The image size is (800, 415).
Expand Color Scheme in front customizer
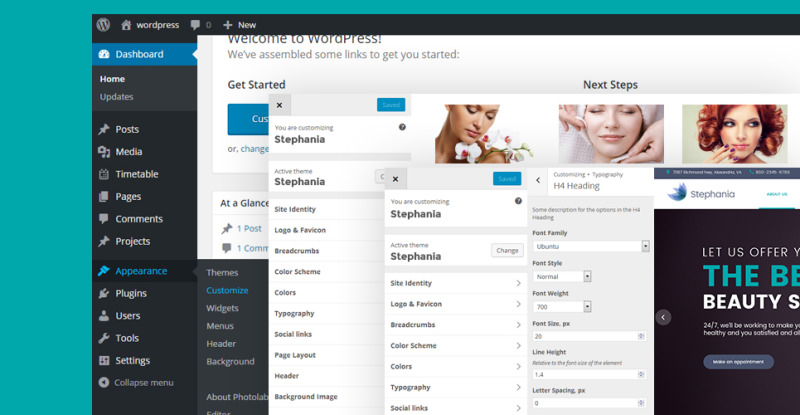point(456,346)
